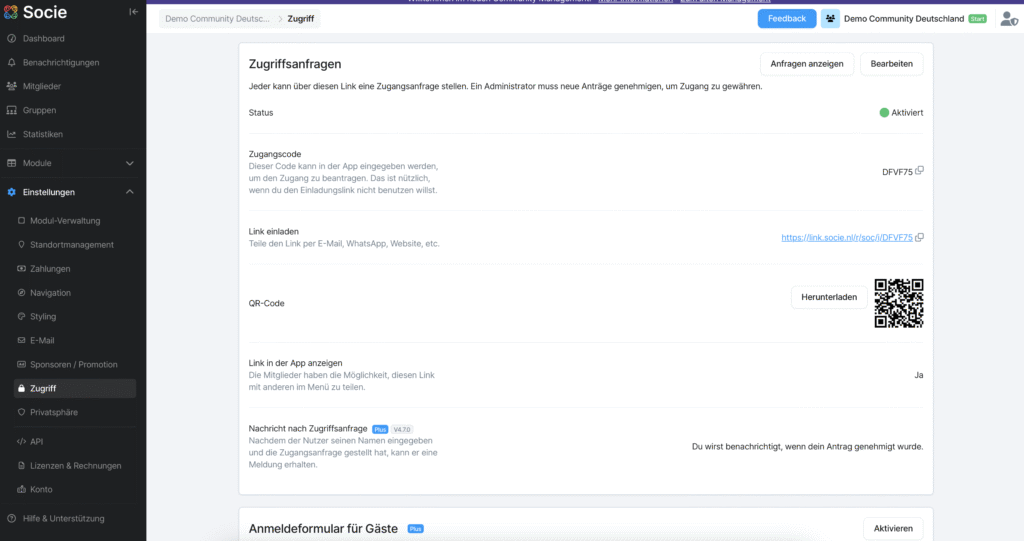This screenshot has width=1024, height=541.
Task: Select Privatsphäre in settings menu
Action: click(54, 412)
